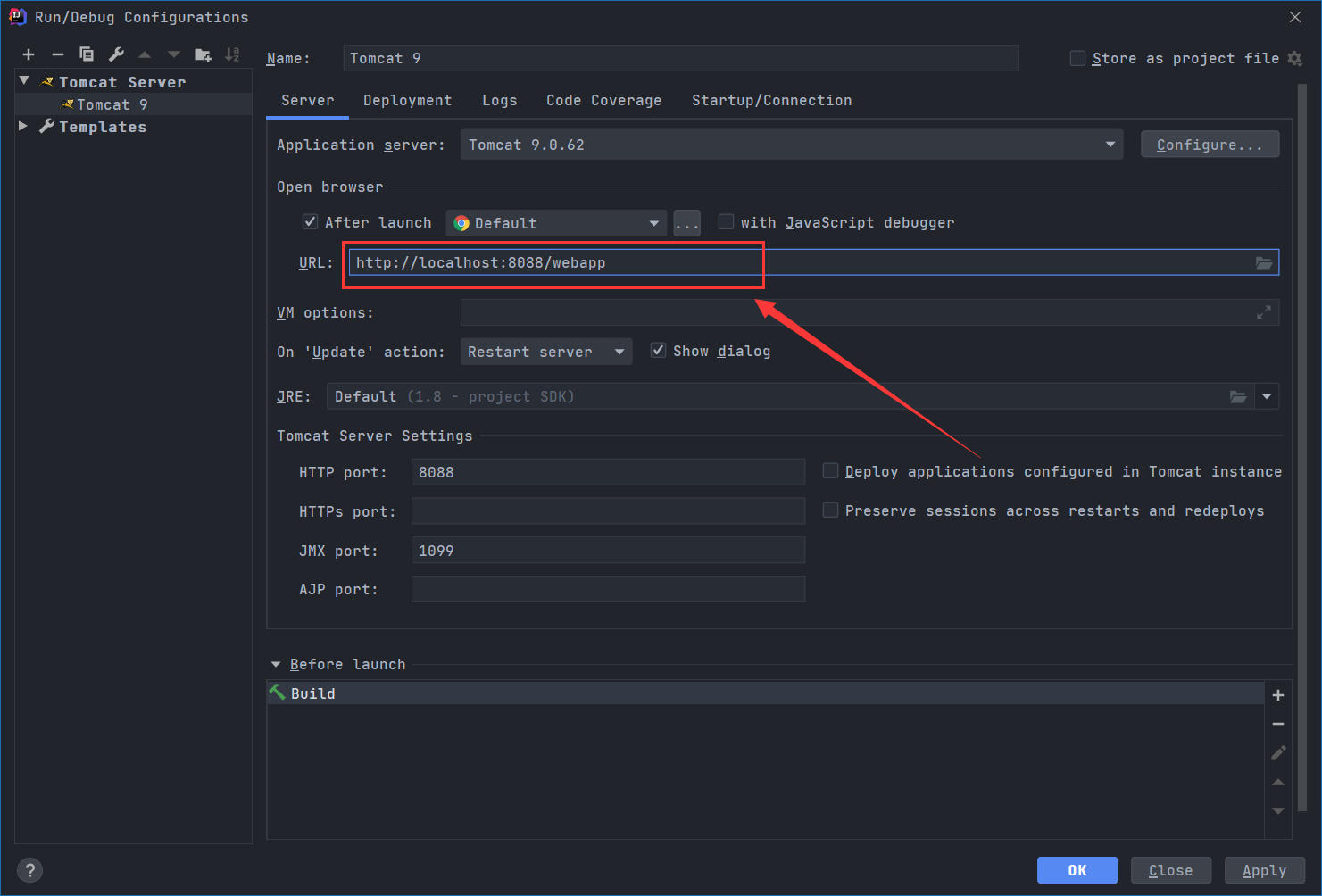
Task: Collapse the Tomcat Server tree node
Action: (24, 81)
